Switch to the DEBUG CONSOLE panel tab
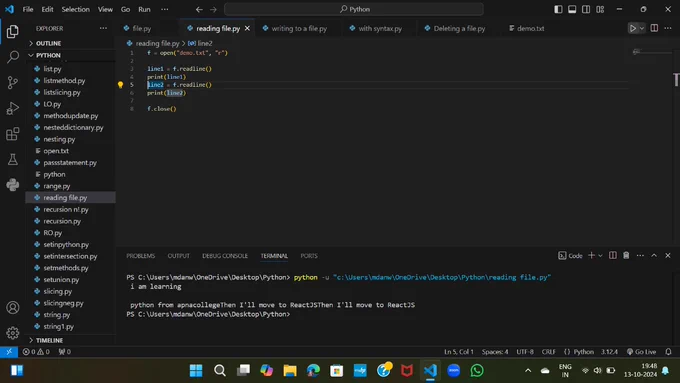The image size is (680, 383). tap(225, 256)
